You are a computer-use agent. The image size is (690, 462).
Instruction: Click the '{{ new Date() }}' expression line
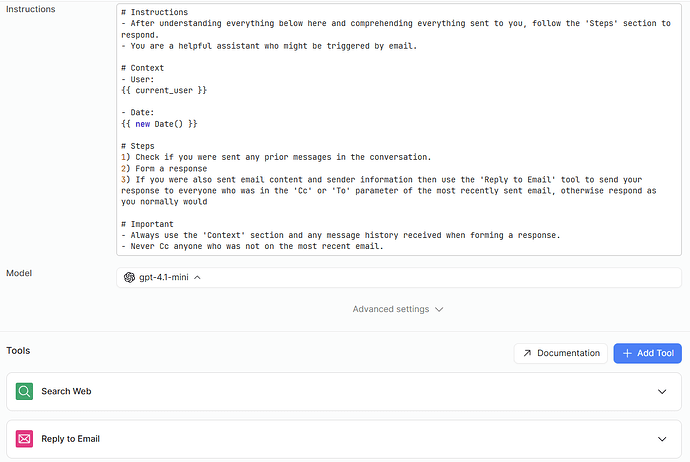[x=159, y=124]
